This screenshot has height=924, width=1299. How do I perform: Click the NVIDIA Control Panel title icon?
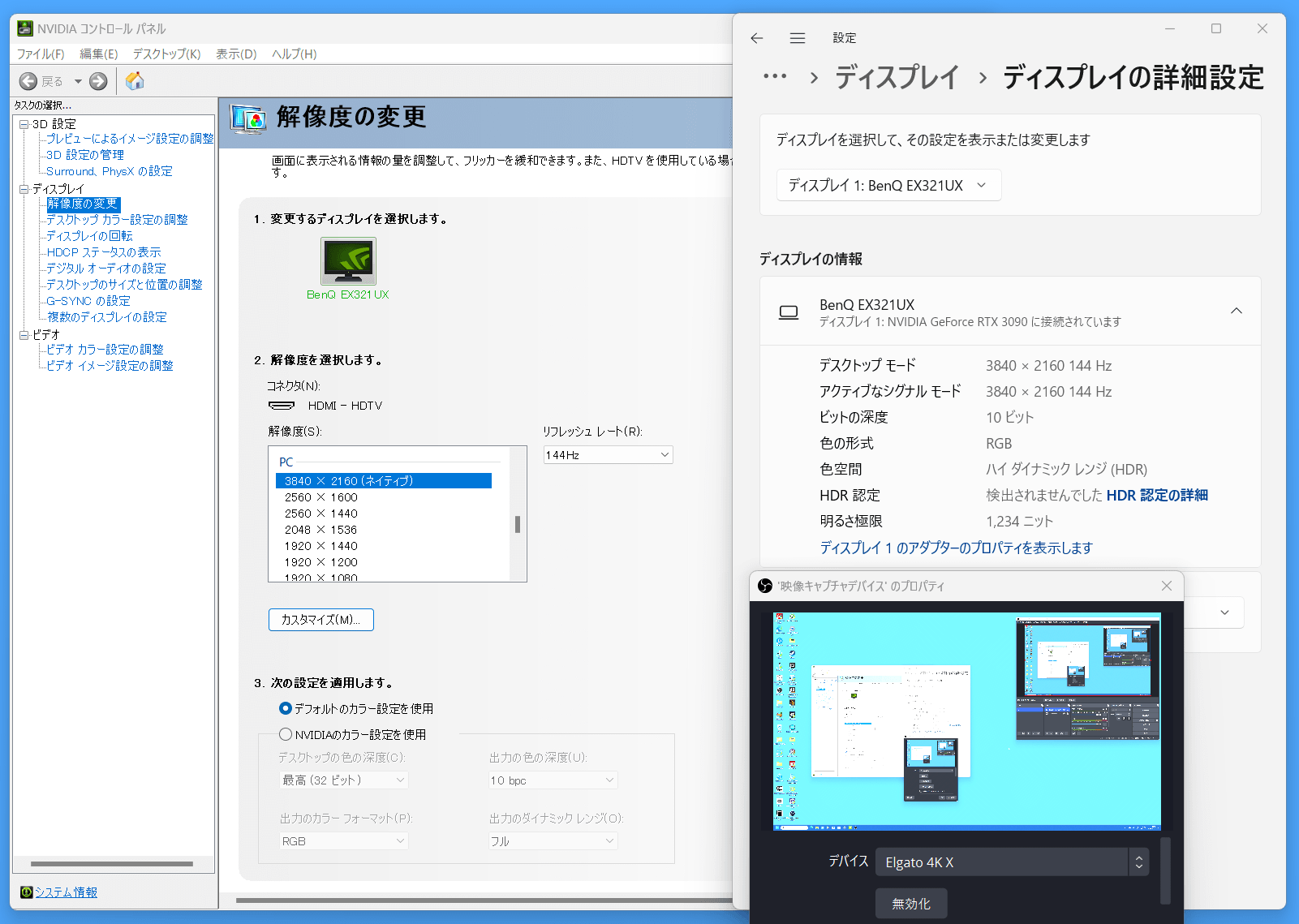(x=26, y=28)
